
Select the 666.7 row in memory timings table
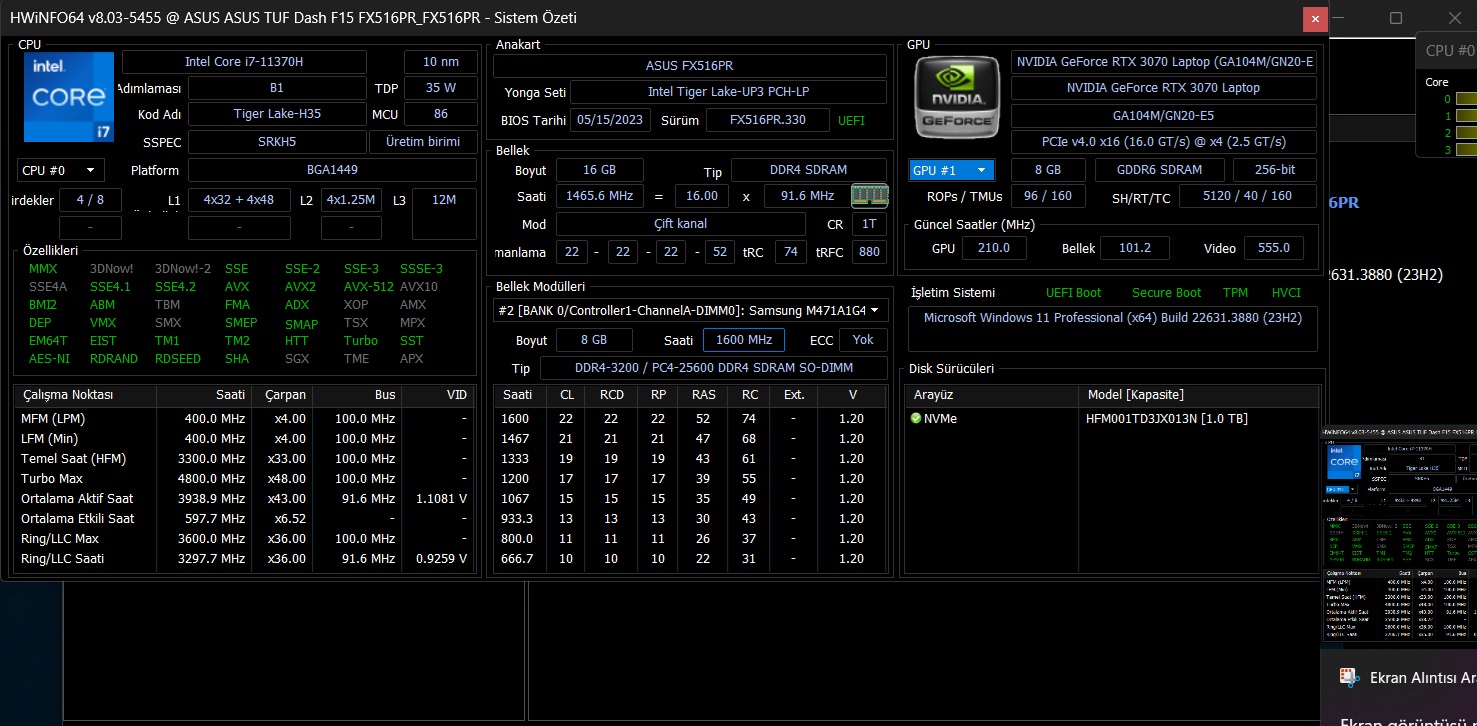tap(690, 559)
